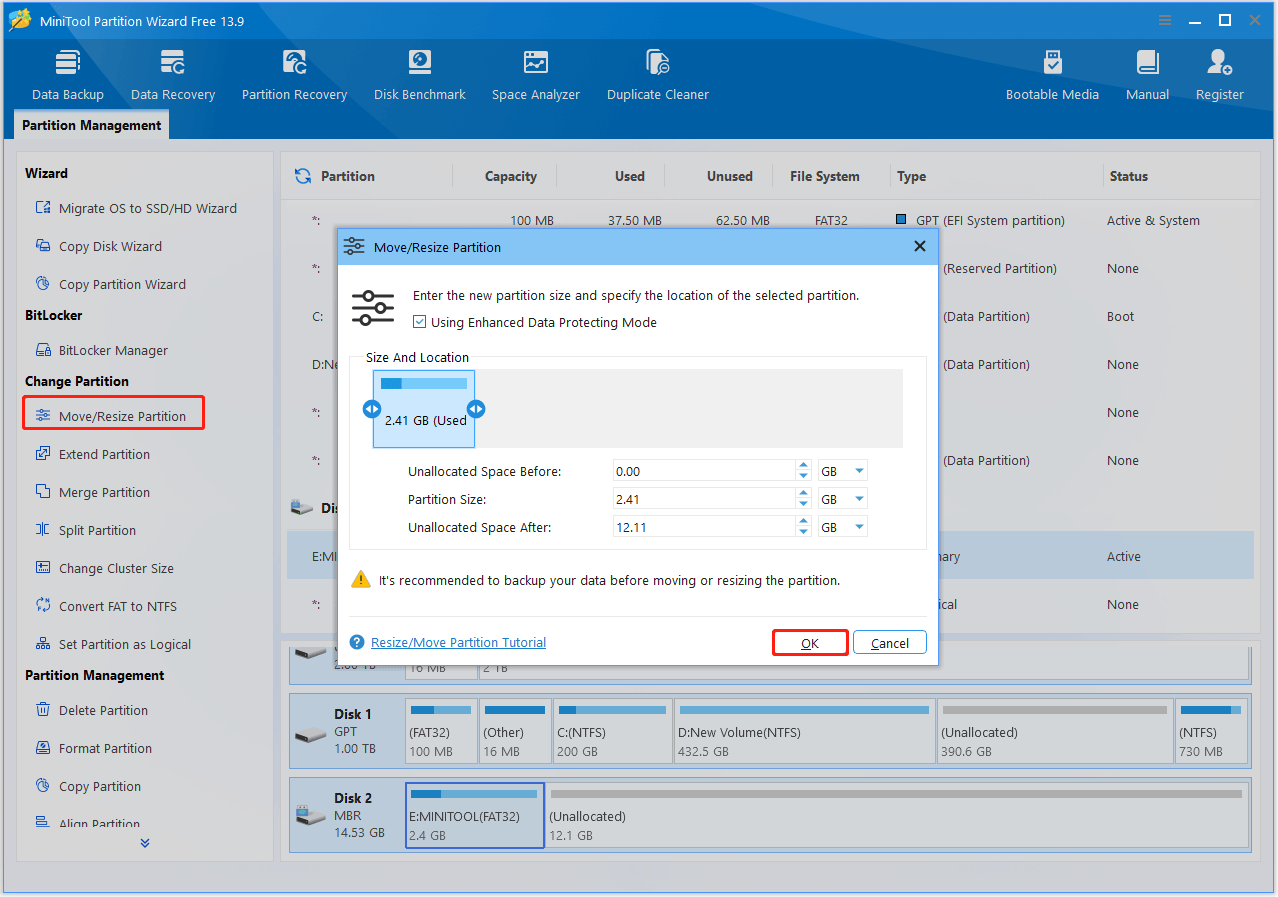This screenshot has height=897, width=1278.
Task: Sort by Unused column header
Action: tap(730, 176)
